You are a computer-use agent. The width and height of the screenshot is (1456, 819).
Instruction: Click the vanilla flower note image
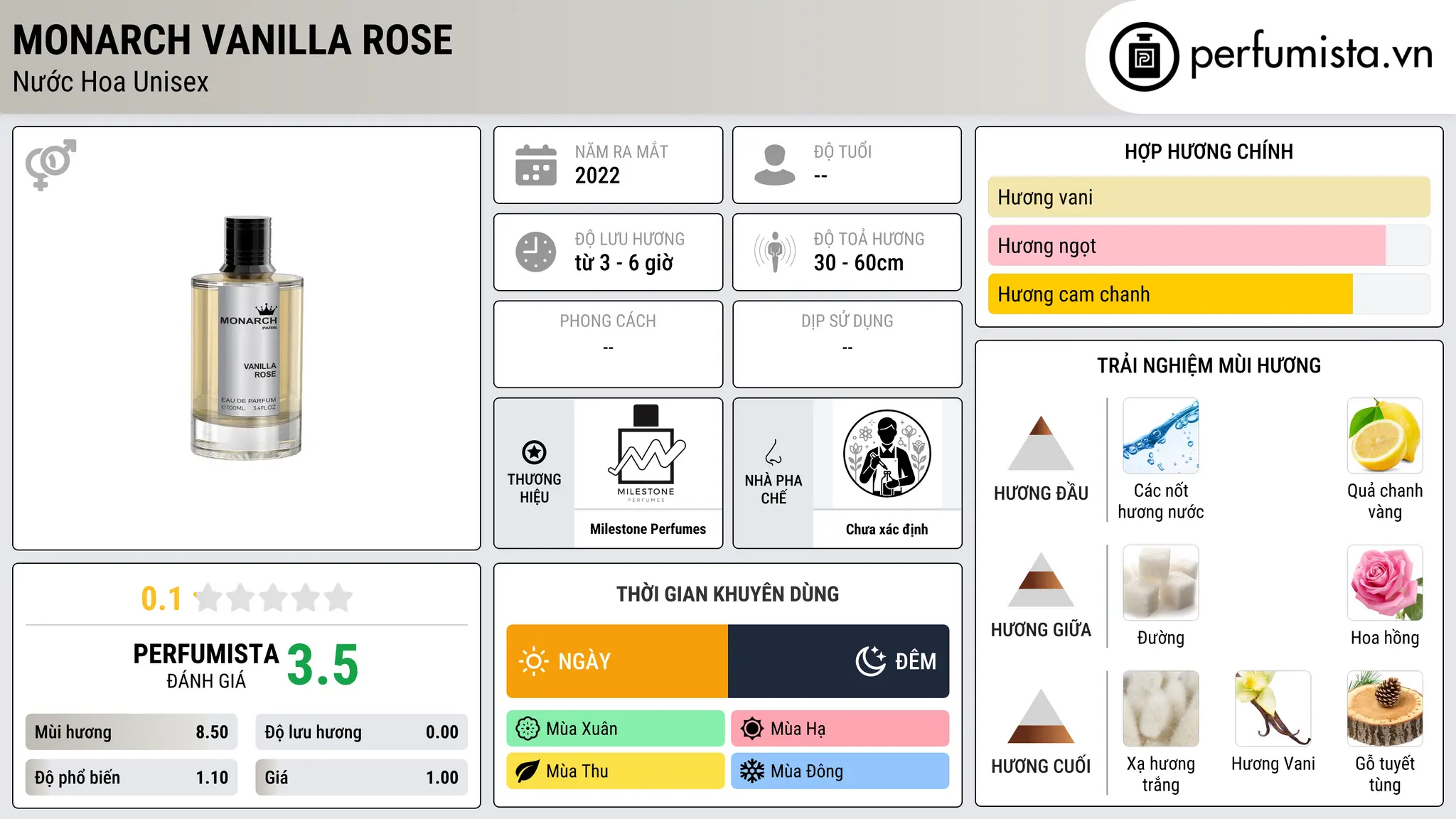pyautogui.click(x=1273, y=709)
